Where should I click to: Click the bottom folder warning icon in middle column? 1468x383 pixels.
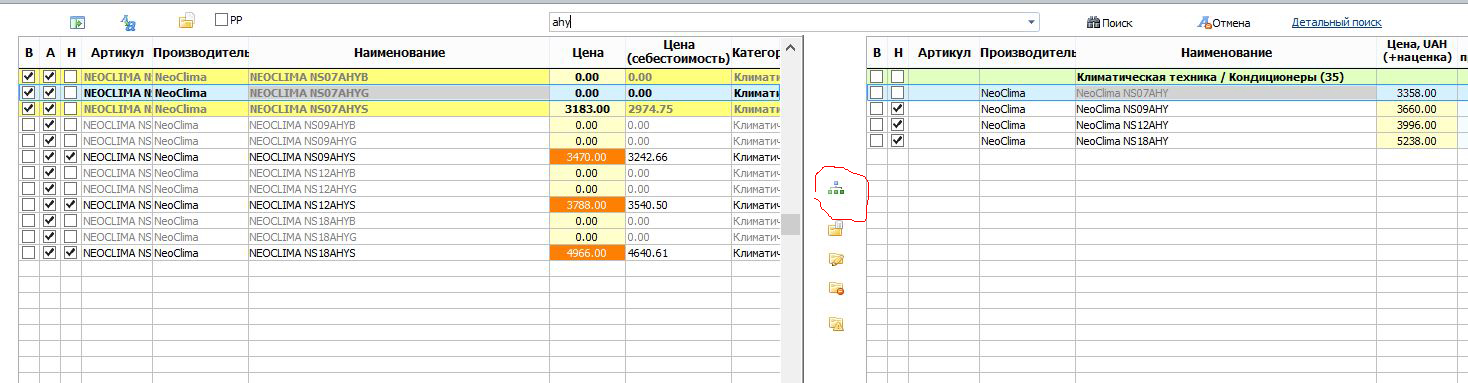click(836, 323)
